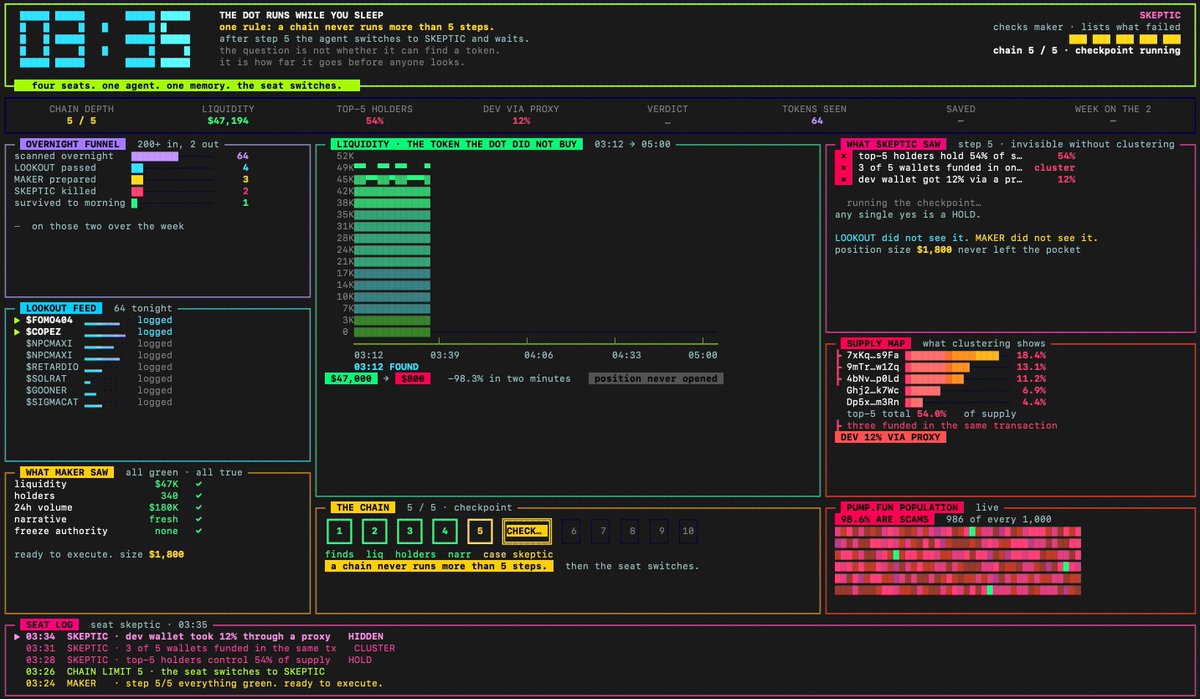1200x699 pixels.
Task: Select chain step box 3
Action: click(x=410, y=532)
